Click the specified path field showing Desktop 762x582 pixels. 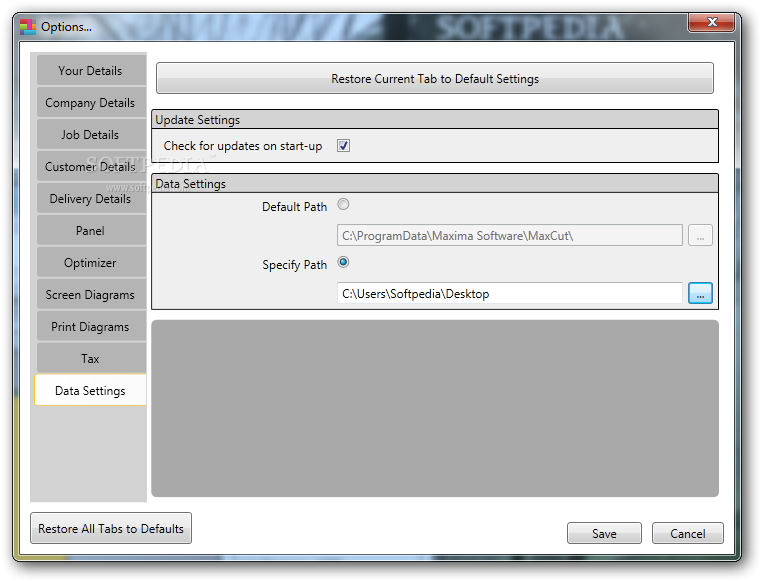tap(510, 293)
